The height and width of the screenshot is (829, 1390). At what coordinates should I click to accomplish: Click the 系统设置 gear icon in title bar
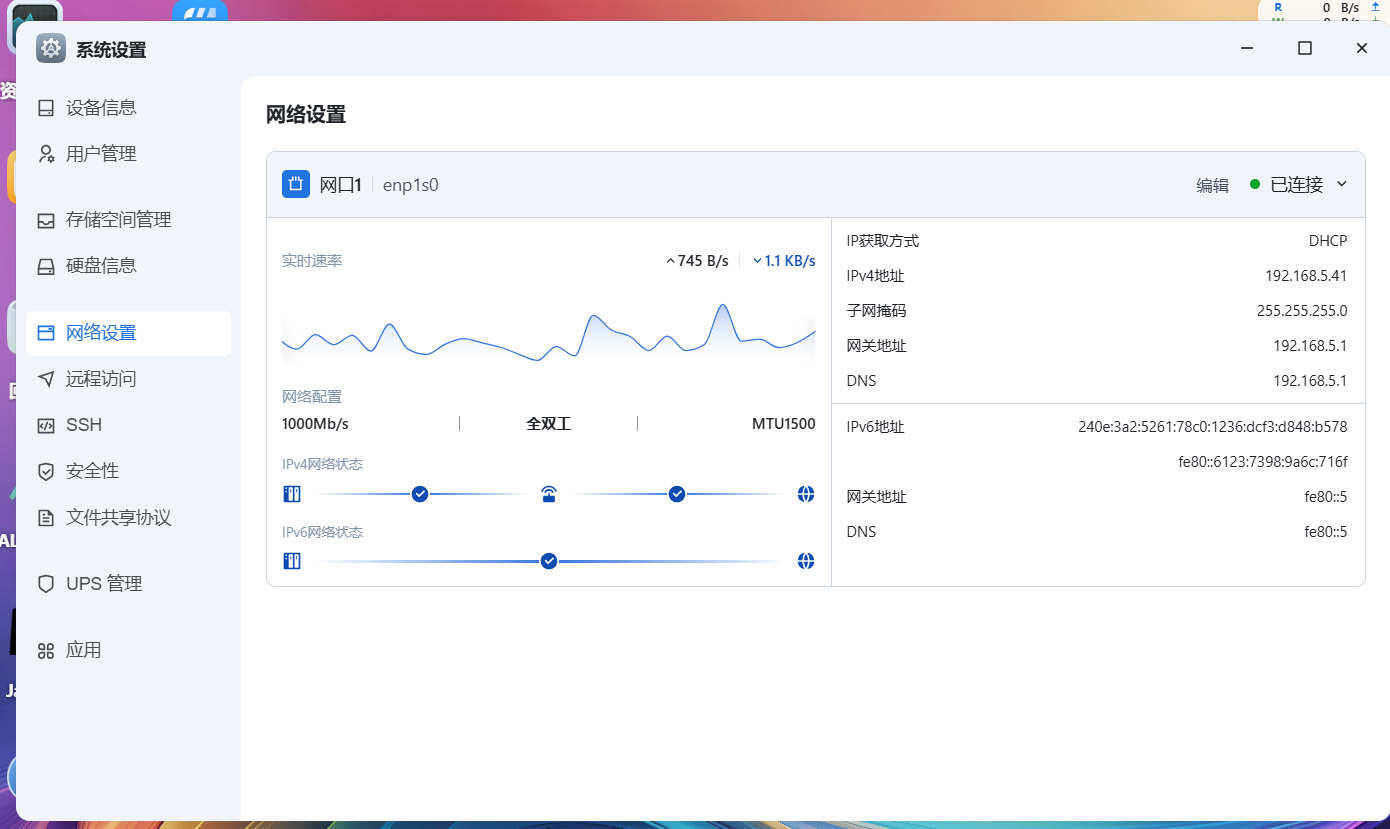pos(51,49)
